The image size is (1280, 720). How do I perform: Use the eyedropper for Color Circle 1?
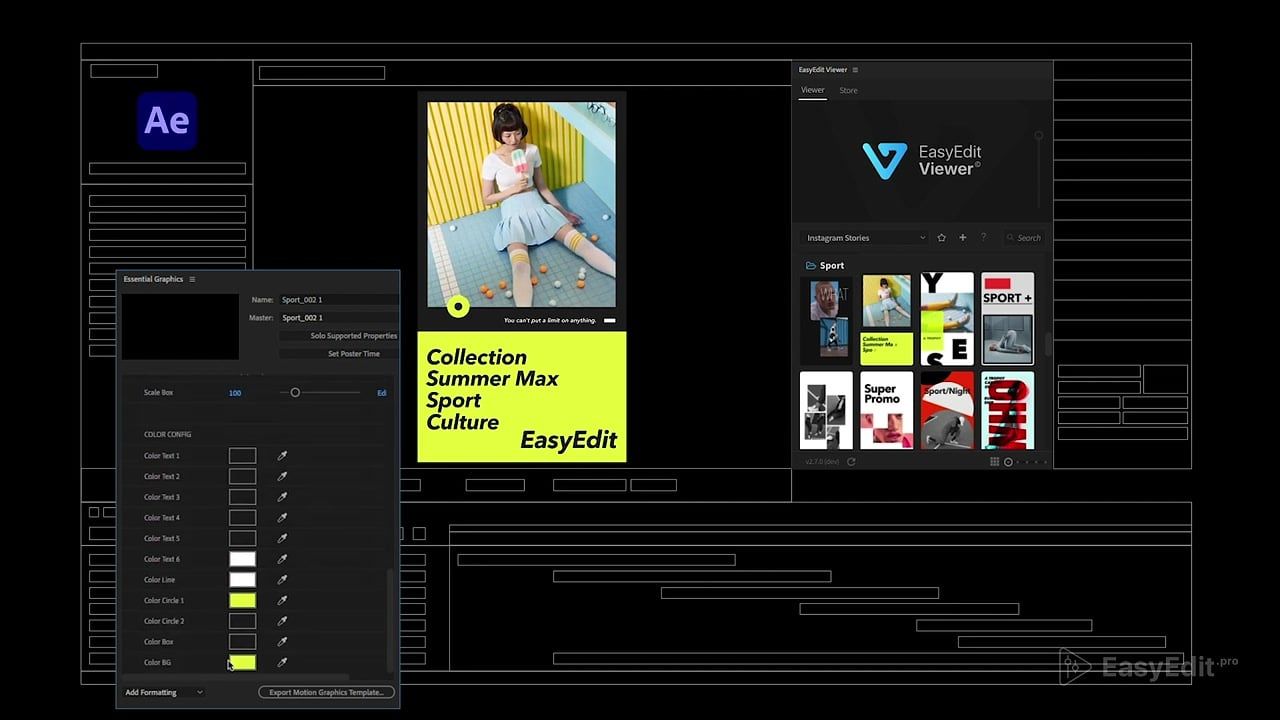[x=282, y=601]
